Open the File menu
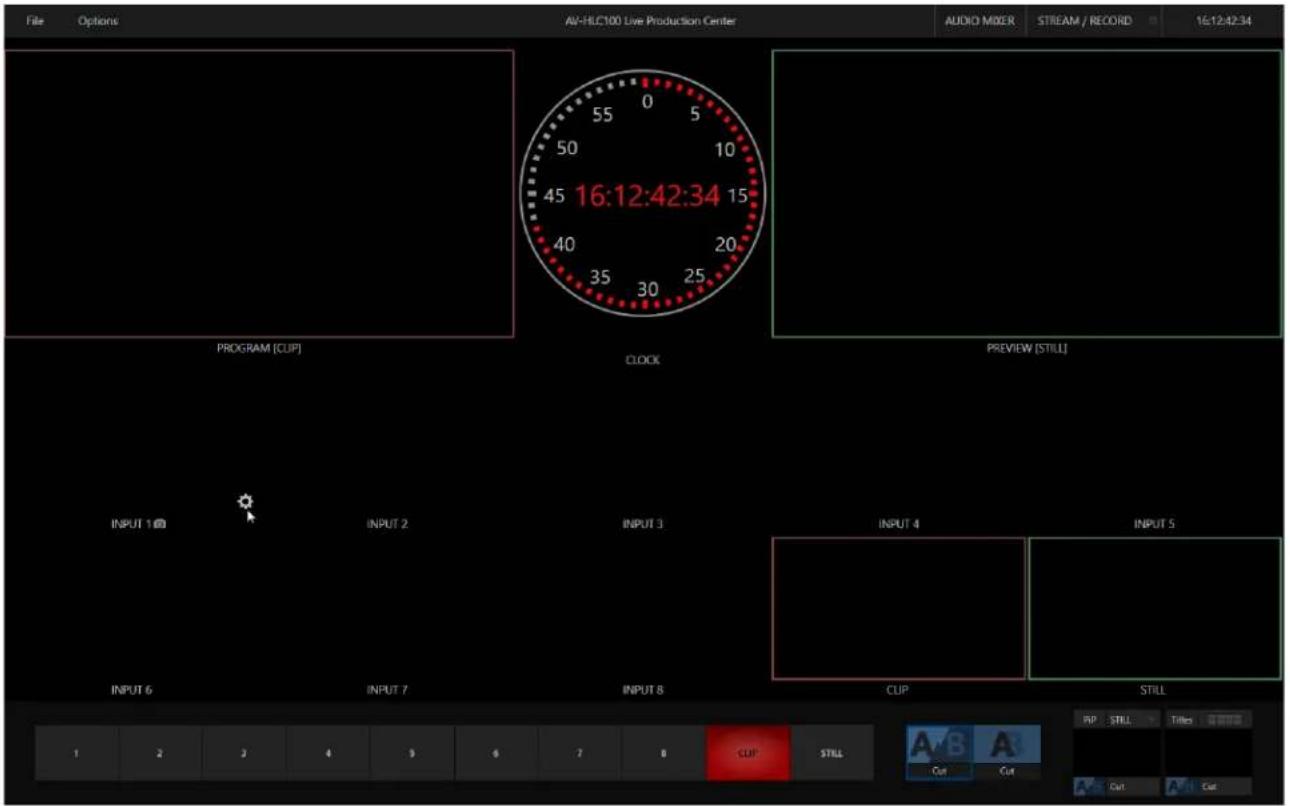 click(35, 21)
